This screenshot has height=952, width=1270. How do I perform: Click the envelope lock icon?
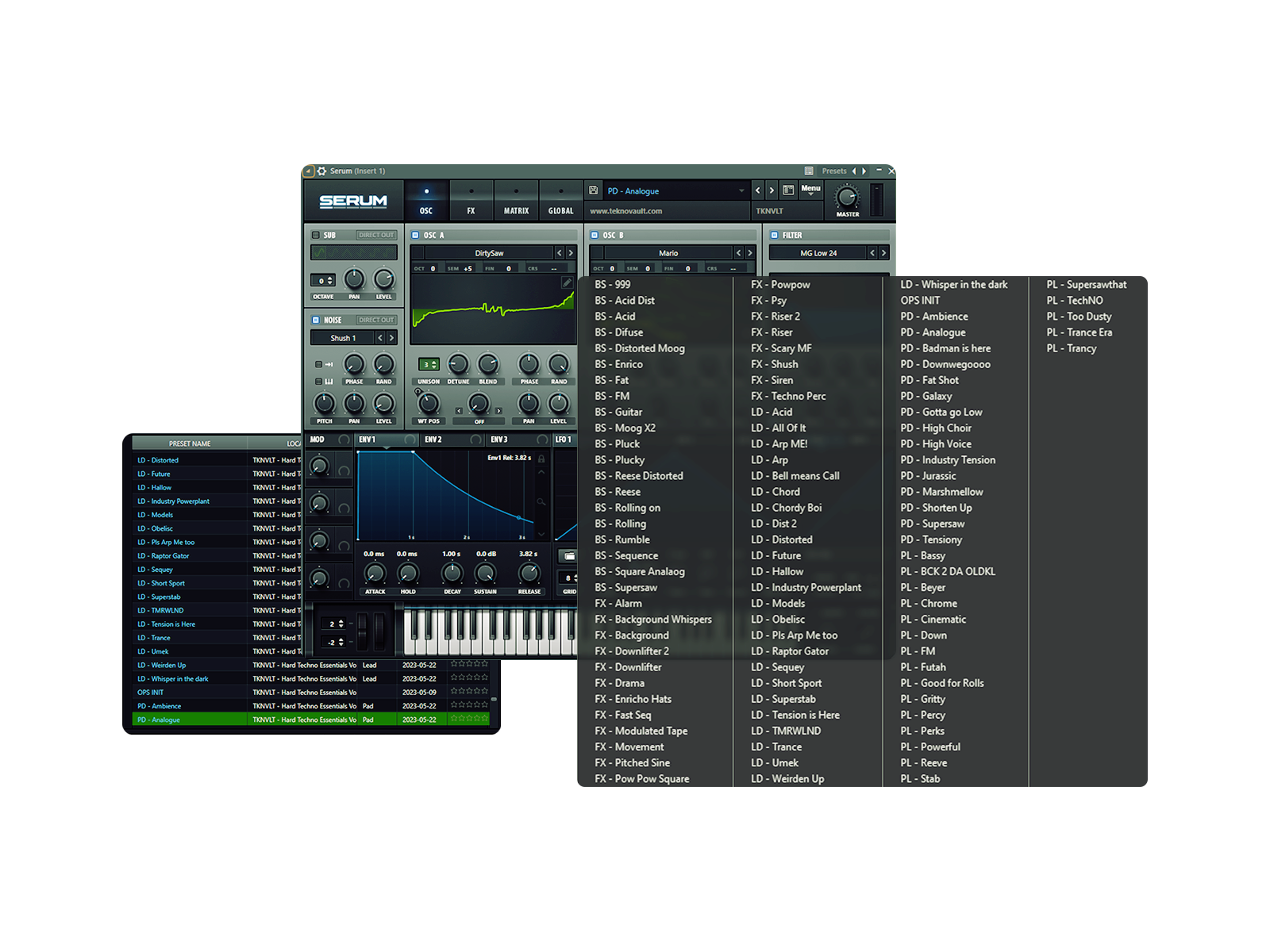541,459
